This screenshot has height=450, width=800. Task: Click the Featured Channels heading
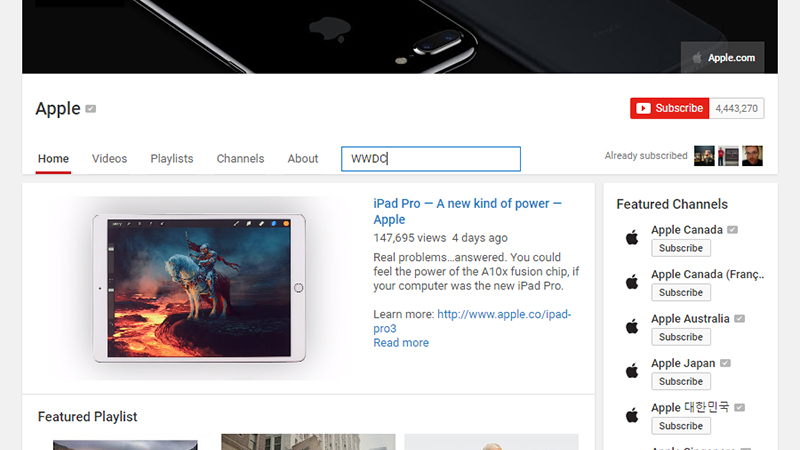point(672,204)
